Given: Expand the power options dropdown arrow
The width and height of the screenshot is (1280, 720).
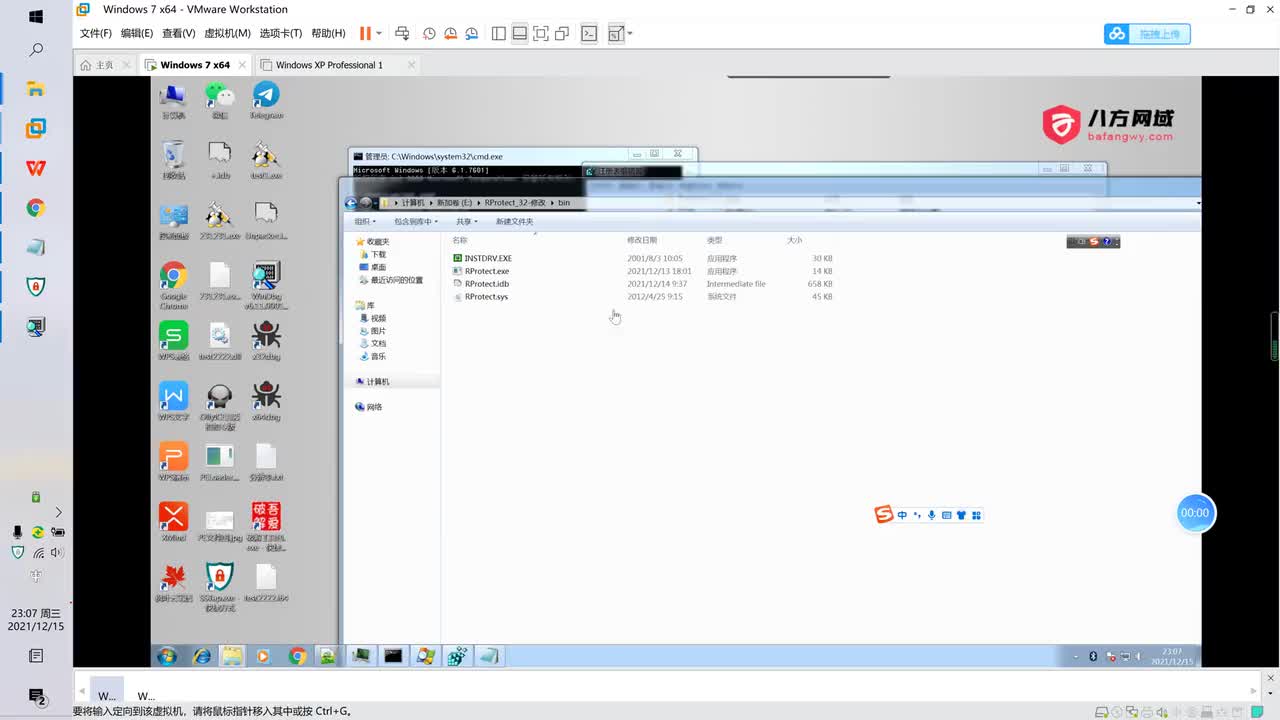Looking at the screenshot, I should 377,33.
